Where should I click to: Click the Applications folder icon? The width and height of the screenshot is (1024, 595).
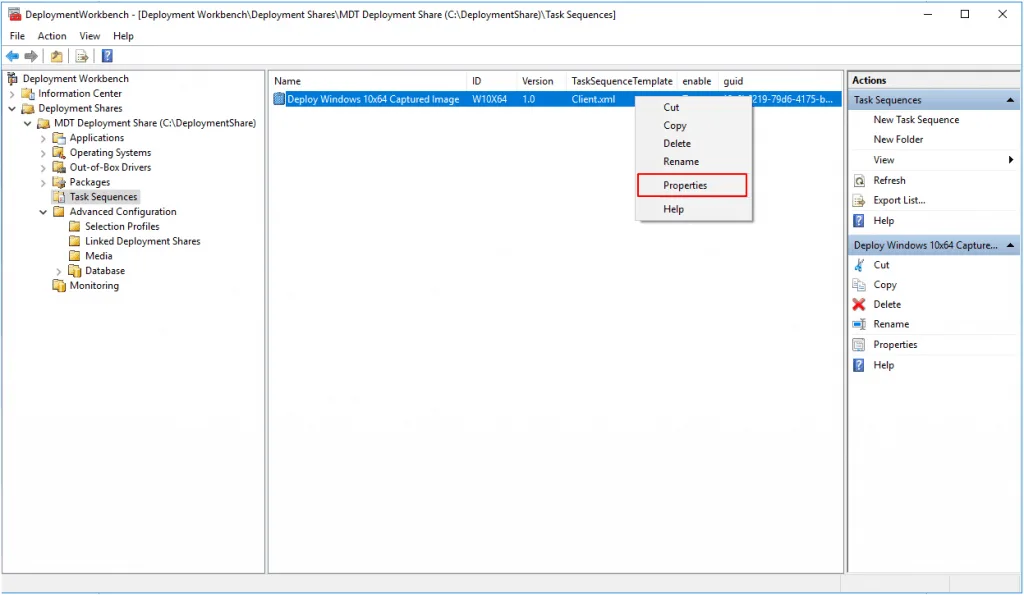point(59,138)
